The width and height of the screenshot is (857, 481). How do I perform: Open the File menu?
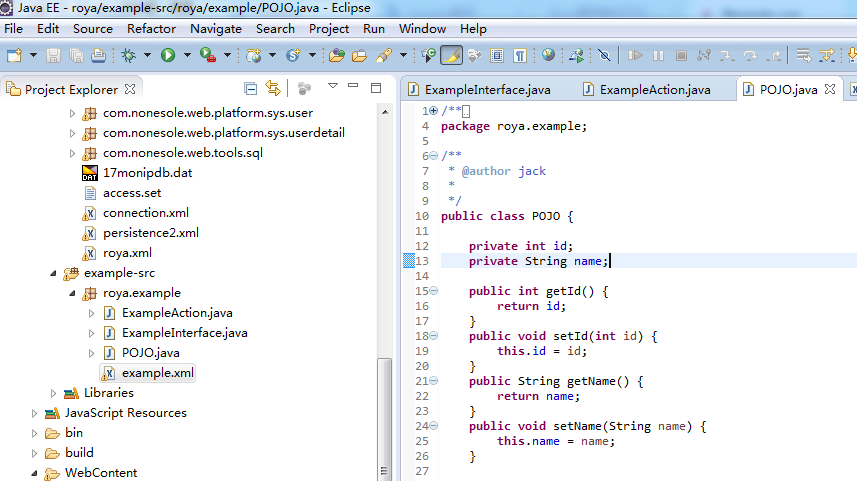tap(13, 29)
